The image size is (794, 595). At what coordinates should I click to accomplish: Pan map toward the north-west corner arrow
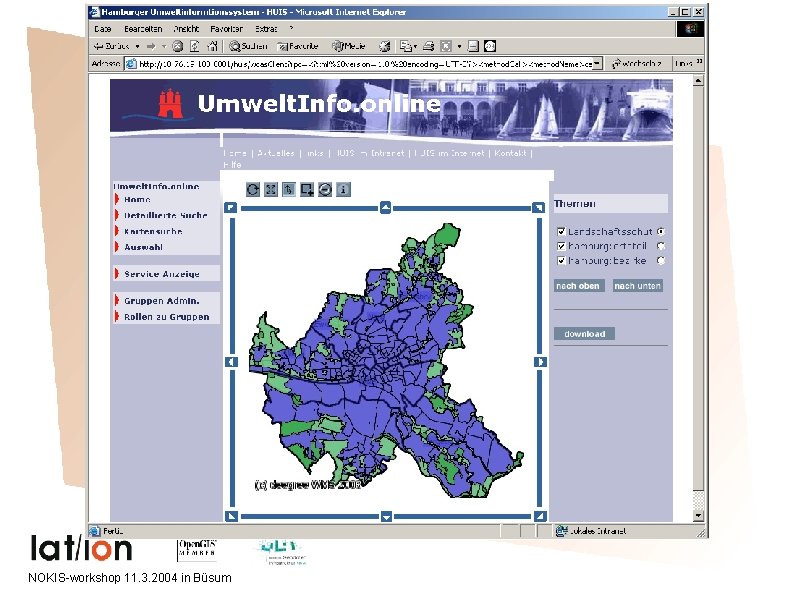coord(230,207)
